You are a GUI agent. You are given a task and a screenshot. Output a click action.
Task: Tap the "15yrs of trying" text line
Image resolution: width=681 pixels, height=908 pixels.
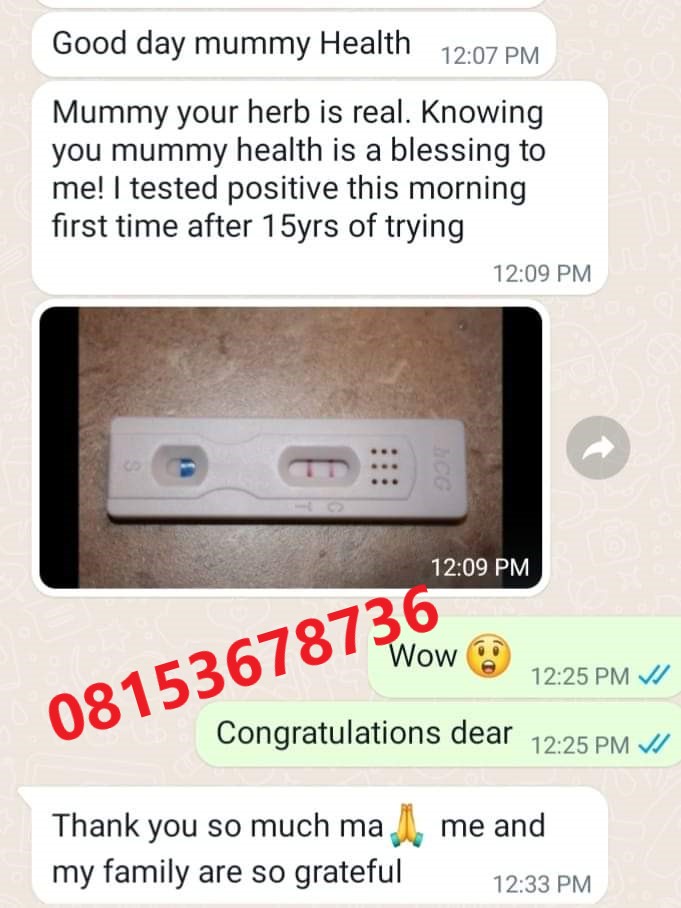coord(258,226)
